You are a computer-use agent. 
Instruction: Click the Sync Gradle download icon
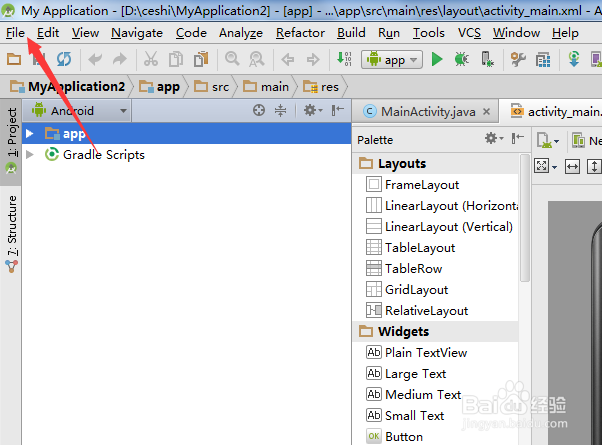coord(574,60)
